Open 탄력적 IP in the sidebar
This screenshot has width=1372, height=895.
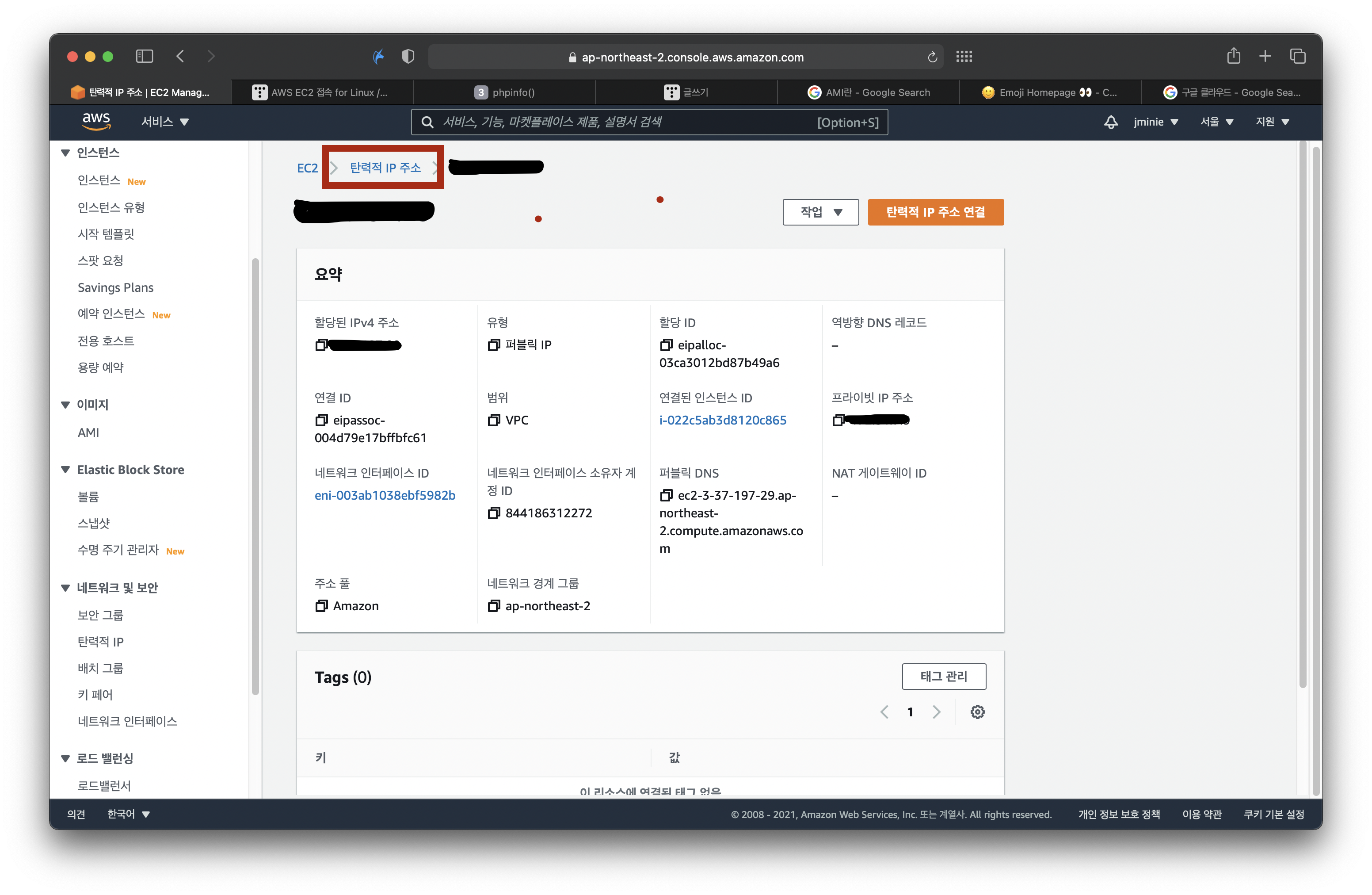(x=100, y=641)
